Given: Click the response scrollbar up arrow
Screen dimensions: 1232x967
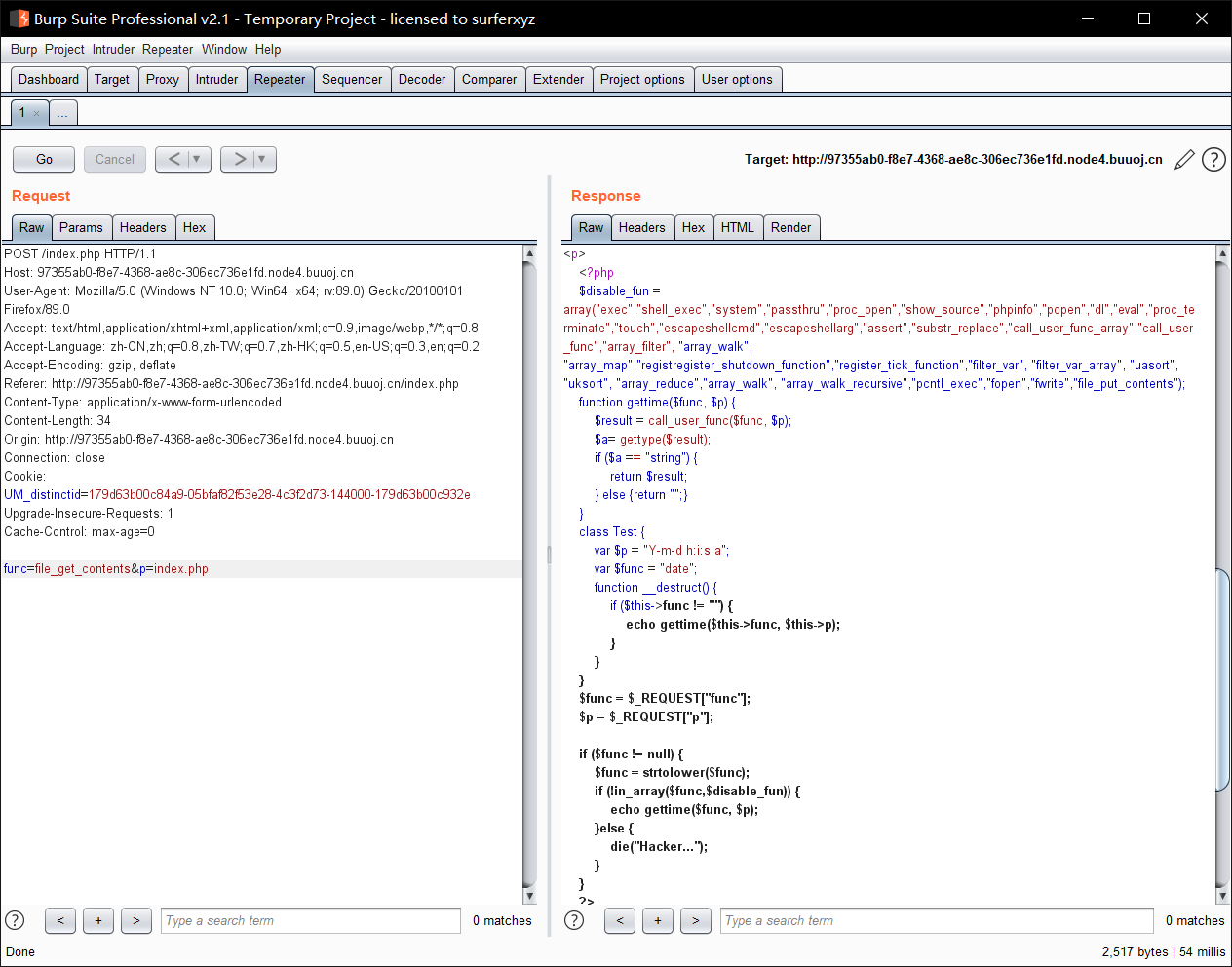Looking at the screenshot, I should click(1223, 253).
